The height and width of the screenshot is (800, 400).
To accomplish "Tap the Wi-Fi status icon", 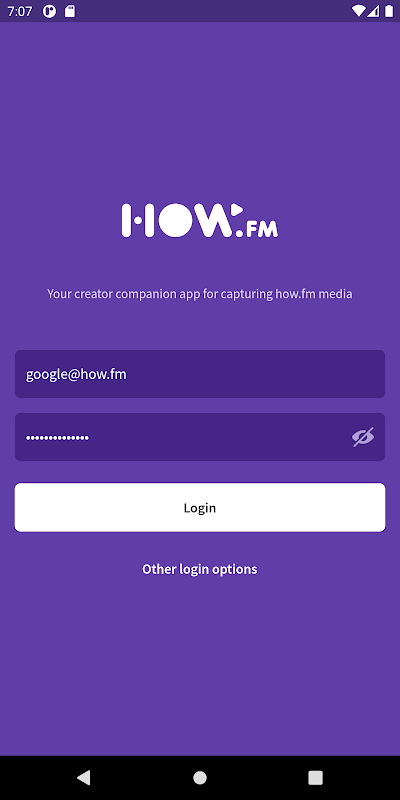I will (x=359, y=11).
